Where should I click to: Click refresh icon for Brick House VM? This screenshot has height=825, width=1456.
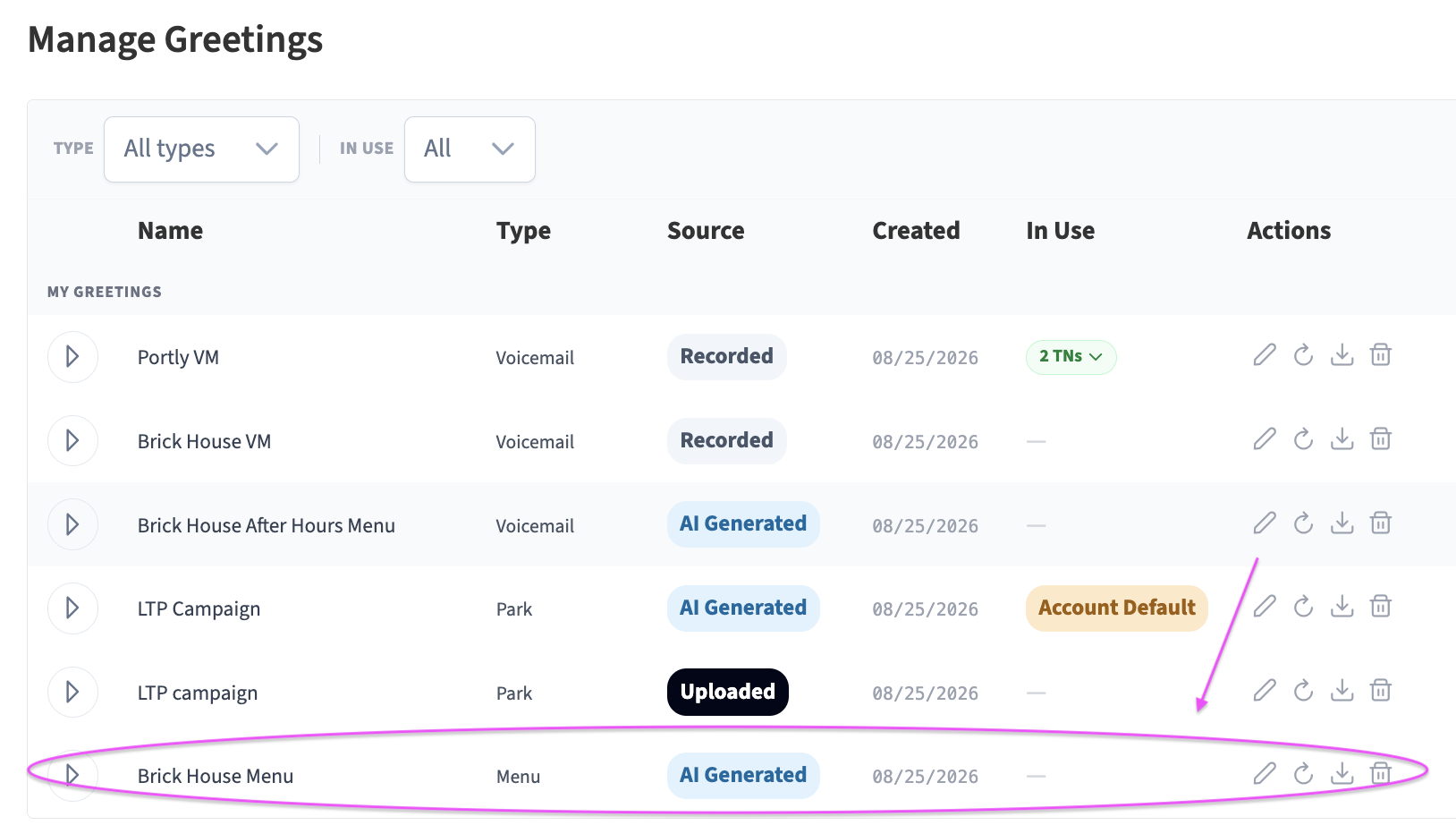coord(1303,439)
